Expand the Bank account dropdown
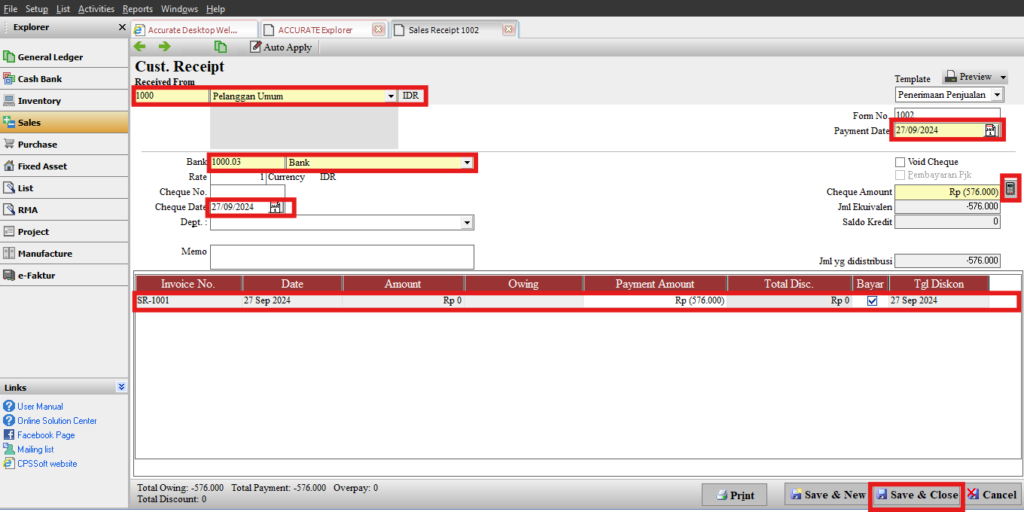Image resolution: width=1024 pixels, height=512 pixels. (x=467, y=163)
